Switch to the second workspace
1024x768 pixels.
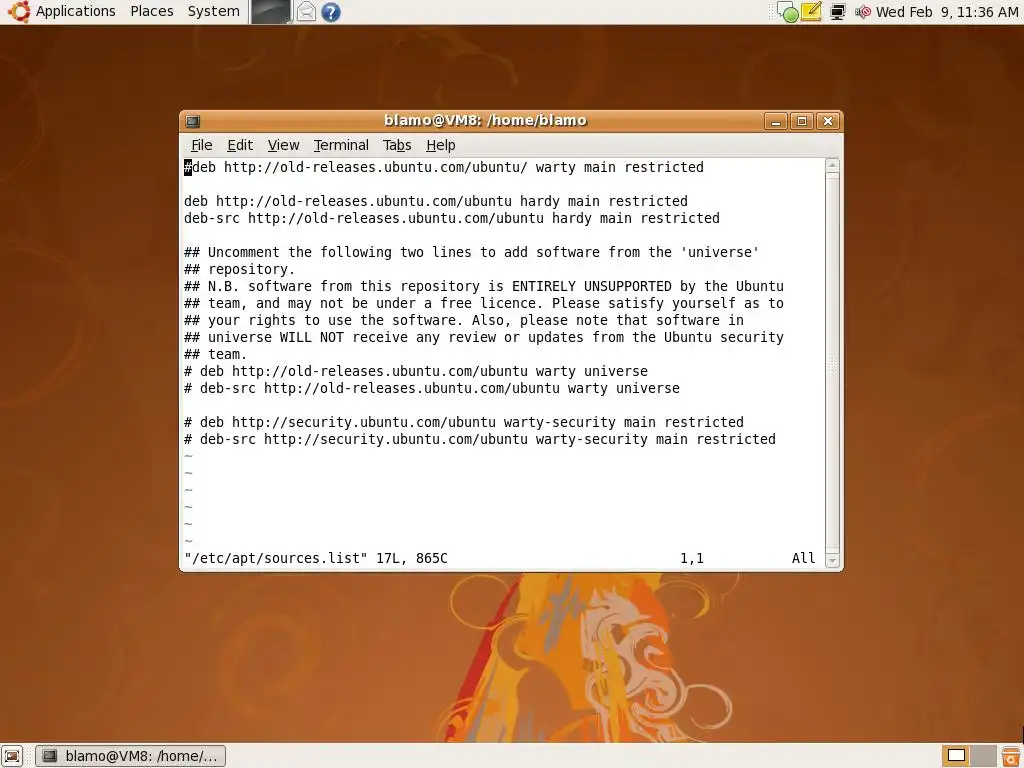coord(984,756)
